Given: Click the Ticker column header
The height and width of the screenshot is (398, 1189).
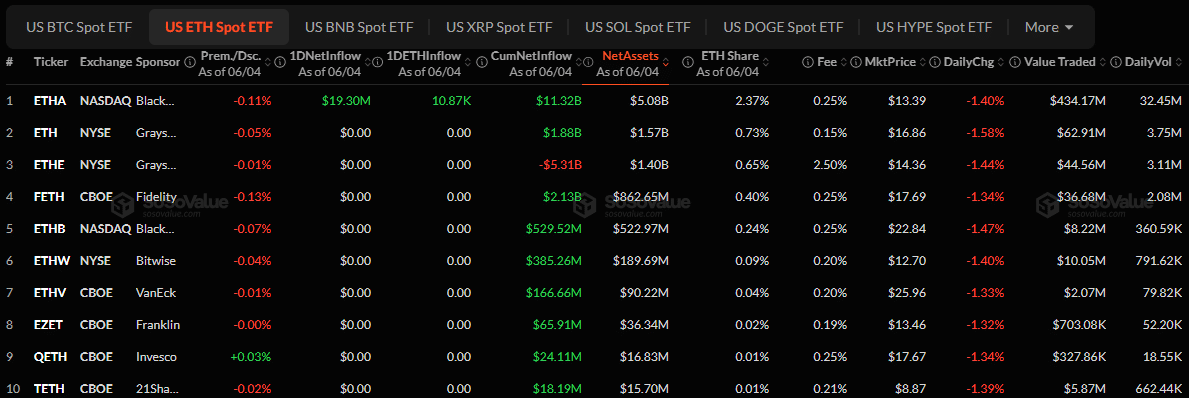Looking at the screenshot, I should [x=51, y=62].
